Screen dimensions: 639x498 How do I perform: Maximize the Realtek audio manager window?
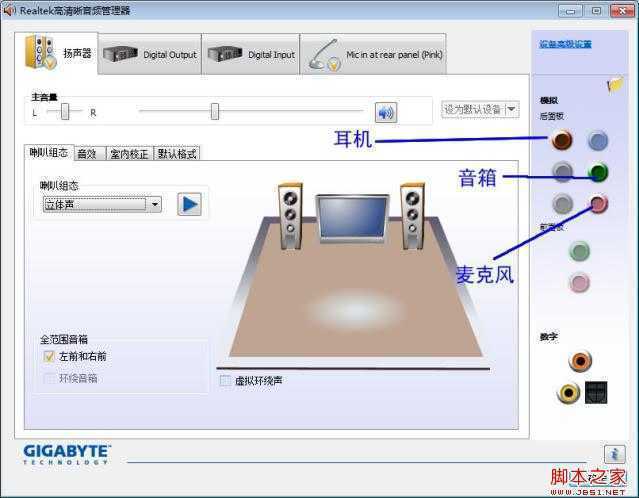596,11
